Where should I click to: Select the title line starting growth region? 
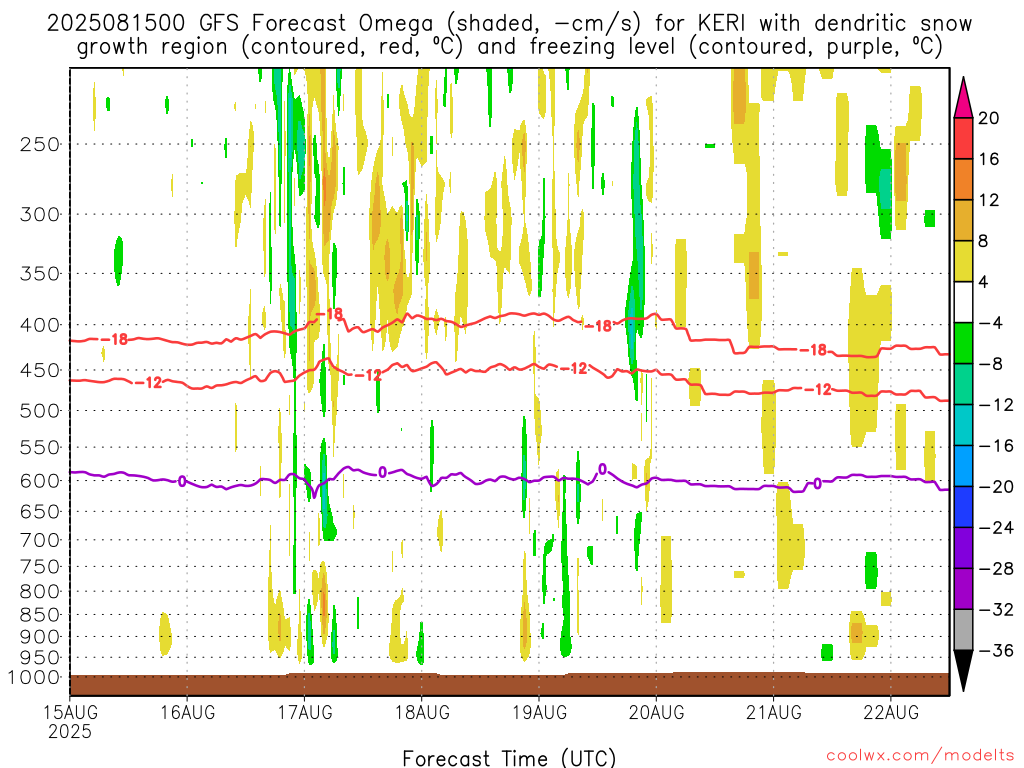[509, 47]
